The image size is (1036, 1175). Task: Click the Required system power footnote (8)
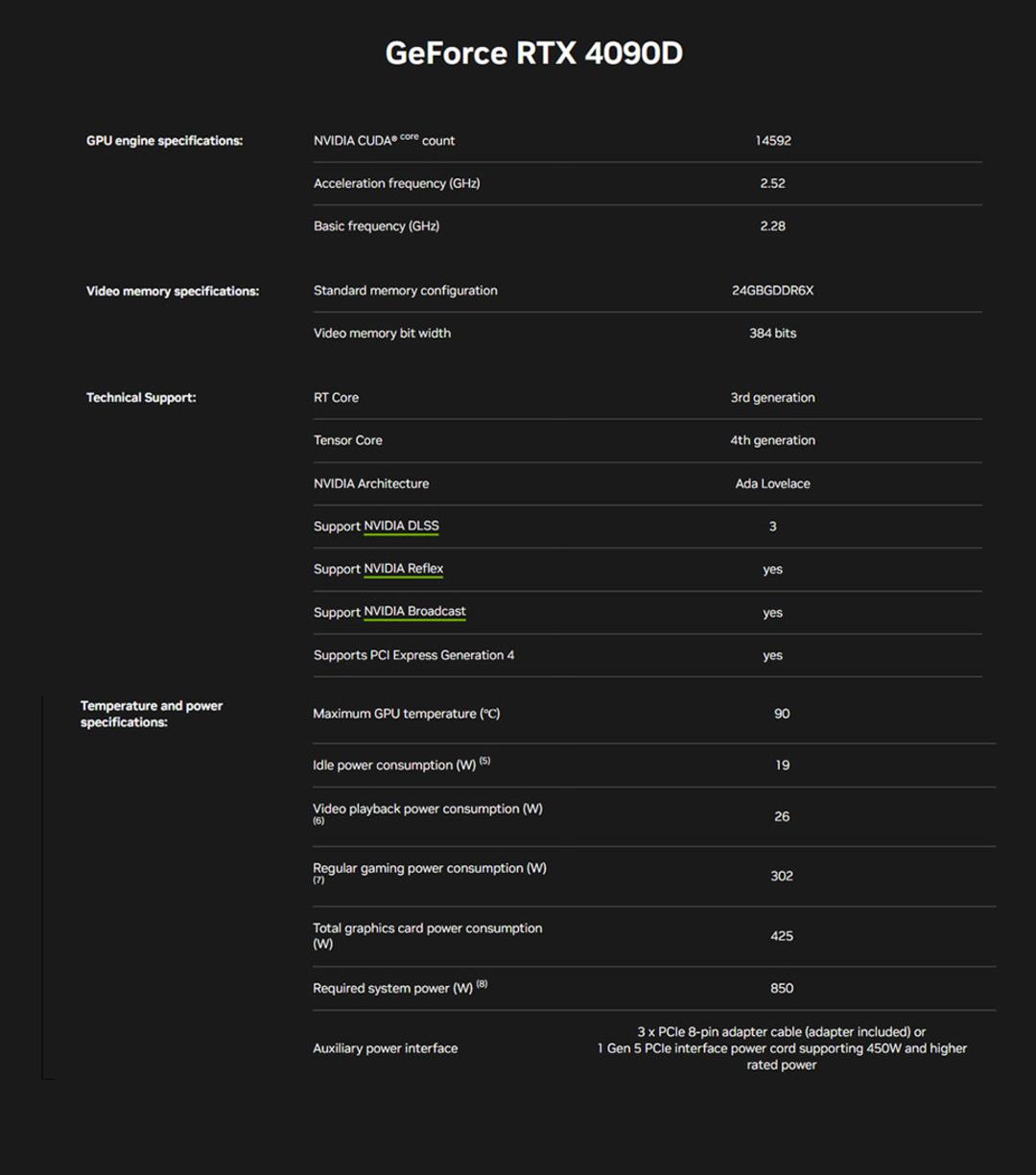(482, 983)
